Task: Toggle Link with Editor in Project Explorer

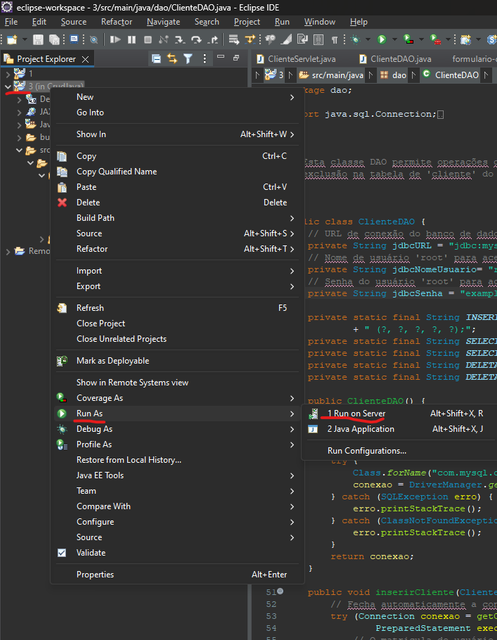Action: [172, 59]
